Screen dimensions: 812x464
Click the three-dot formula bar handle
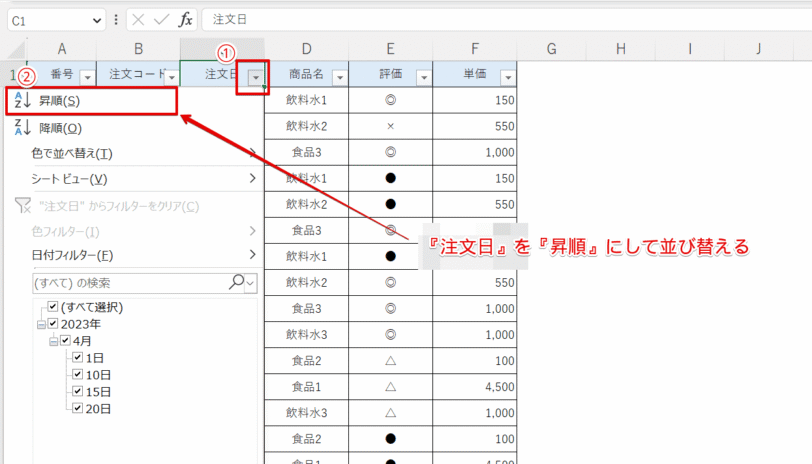click(116, 20)
